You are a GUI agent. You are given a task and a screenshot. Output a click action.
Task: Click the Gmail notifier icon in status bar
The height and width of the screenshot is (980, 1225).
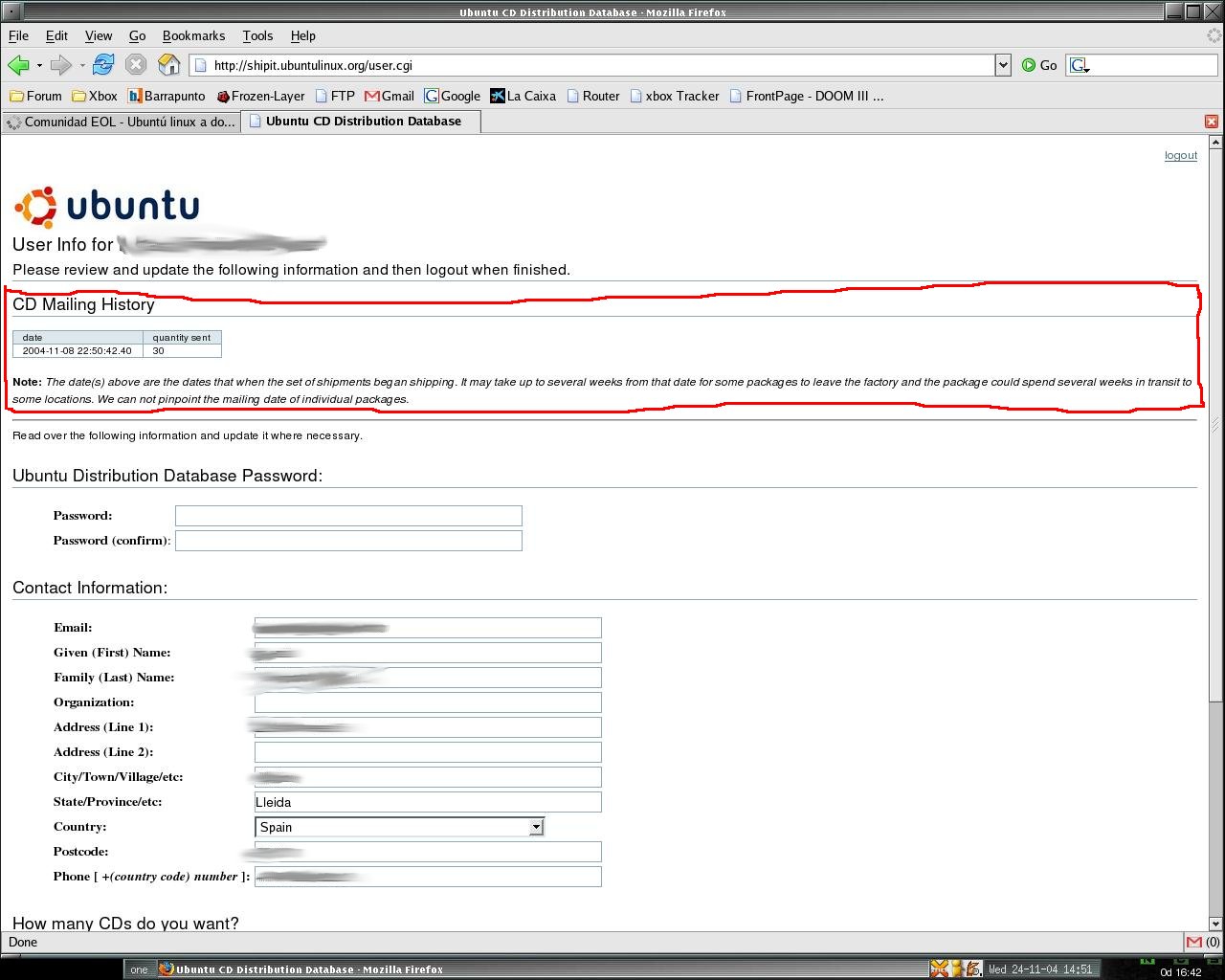tap(1194, 942)
